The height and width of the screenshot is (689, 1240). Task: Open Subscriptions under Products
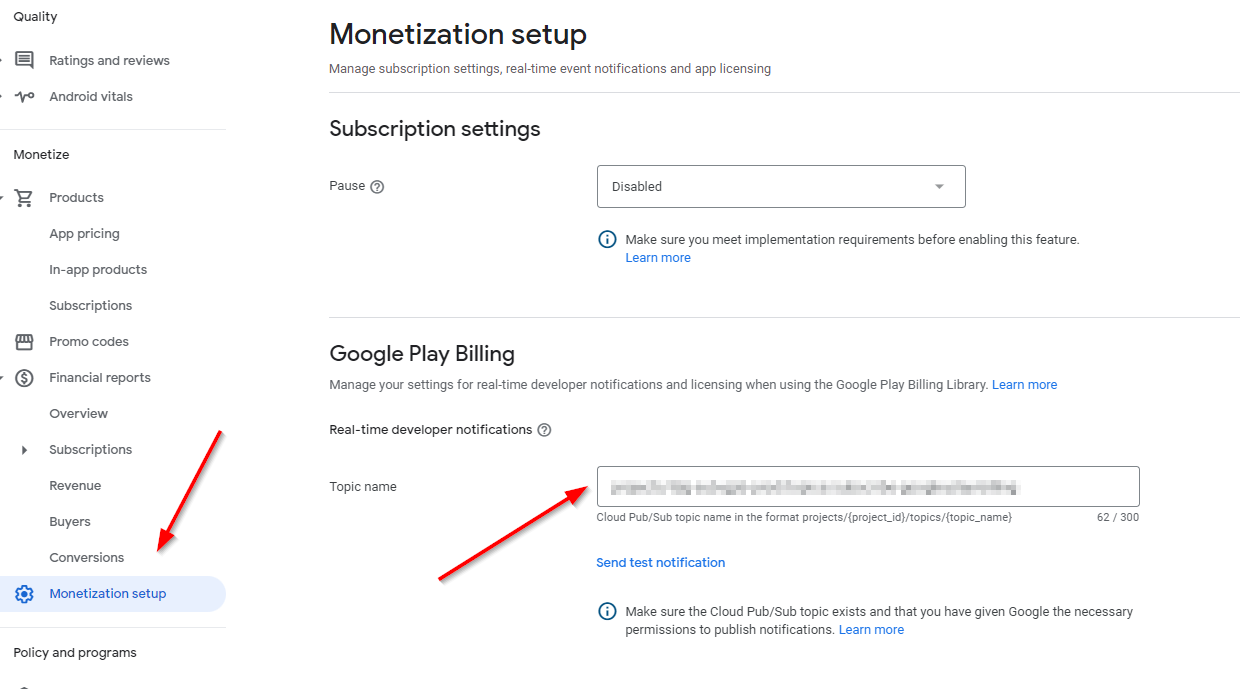90,306
